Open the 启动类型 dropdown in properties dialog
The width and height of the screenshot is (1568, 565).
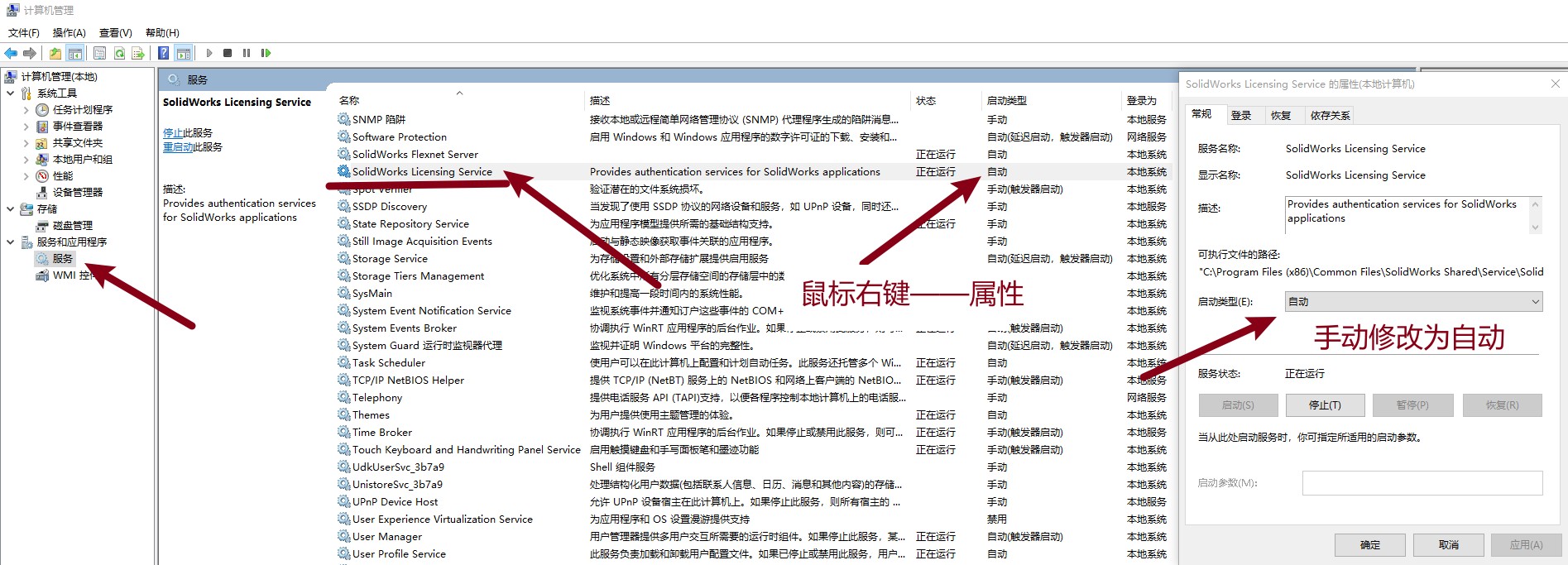tap(1413, 302)
